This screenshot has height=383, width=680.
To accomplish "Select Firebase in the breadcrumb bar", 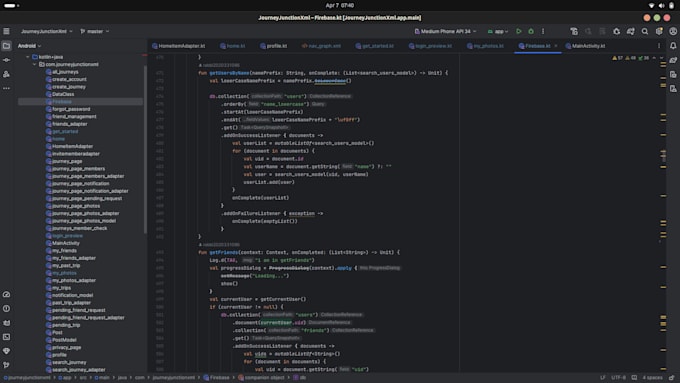I will 216,378.
